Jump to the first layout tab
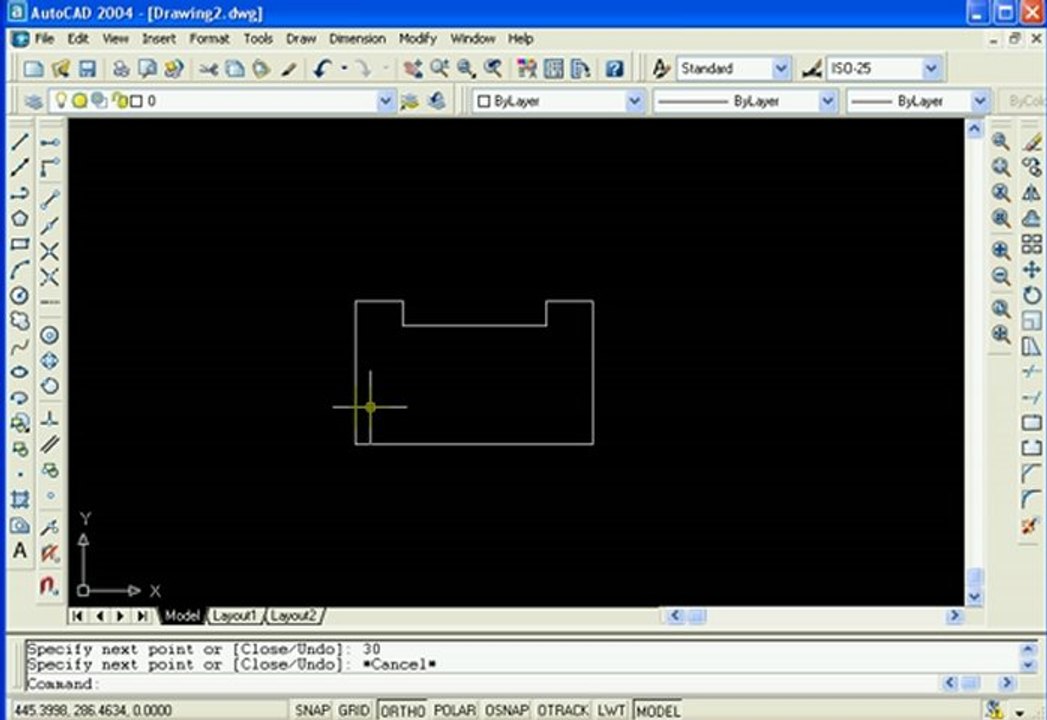1047x720 pixels. click(x=77, y=616)
